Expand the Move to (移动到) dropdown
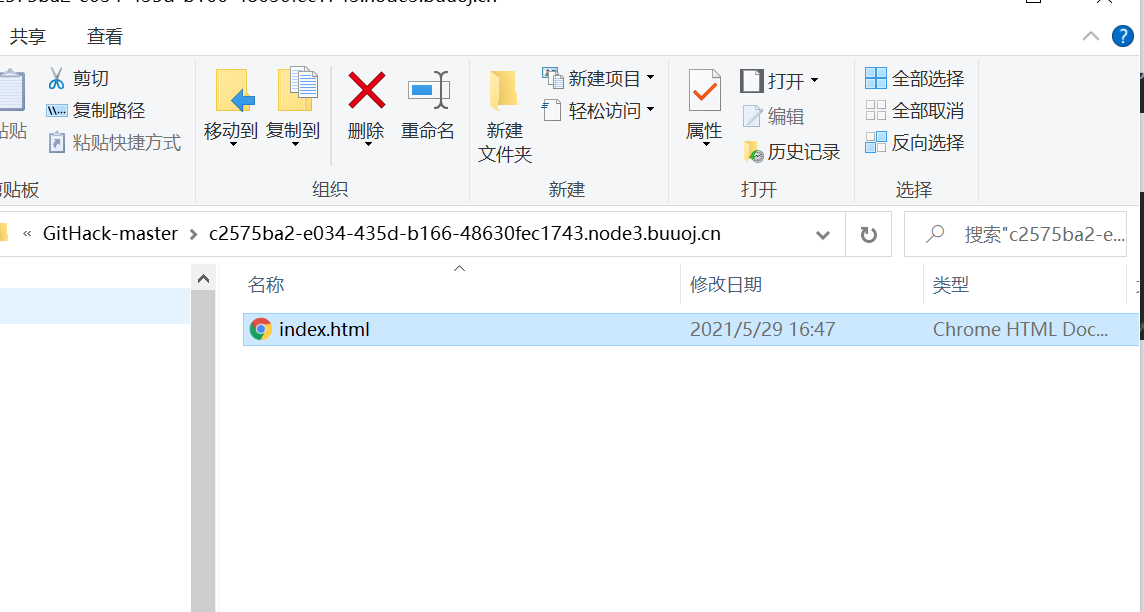1144x612 pixels. 231,144
